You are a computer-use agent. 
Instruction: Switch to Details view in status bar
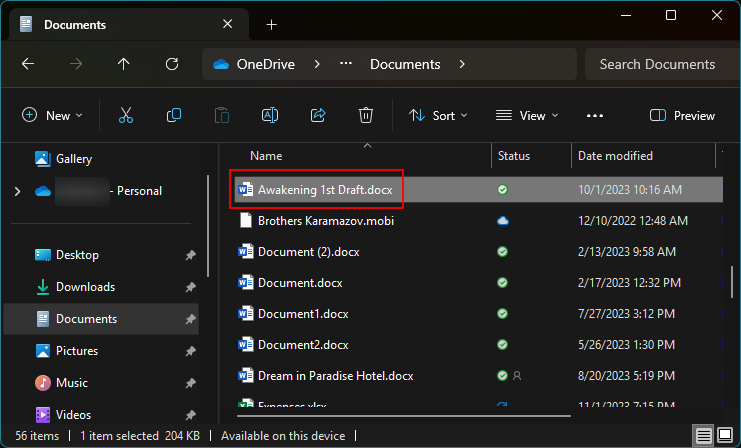(x=704, y=436)
